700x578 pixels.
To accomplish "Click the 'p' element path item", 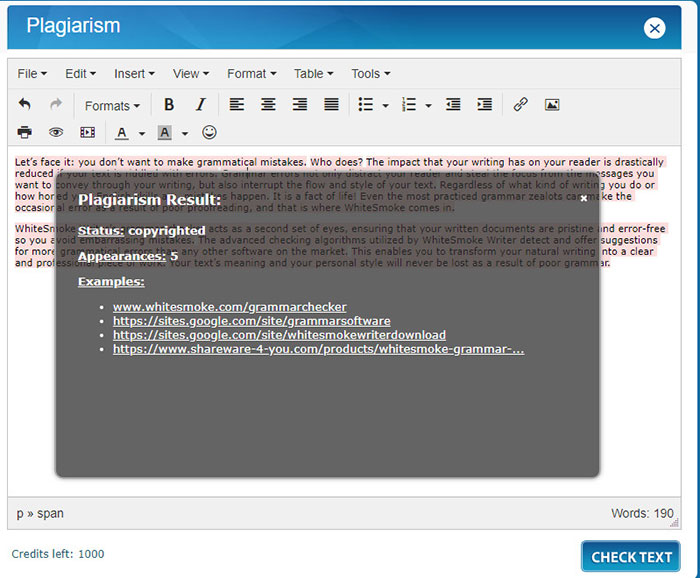I will (20, 514).
